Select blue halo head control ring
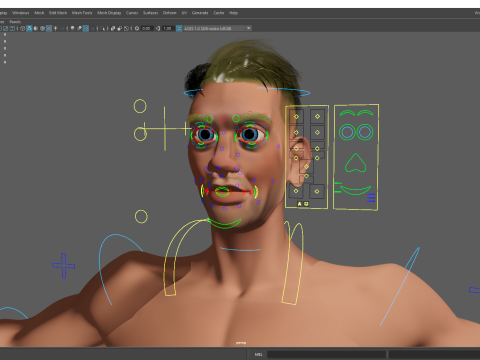Screen dimensions: 480x360 pos(247,92)
